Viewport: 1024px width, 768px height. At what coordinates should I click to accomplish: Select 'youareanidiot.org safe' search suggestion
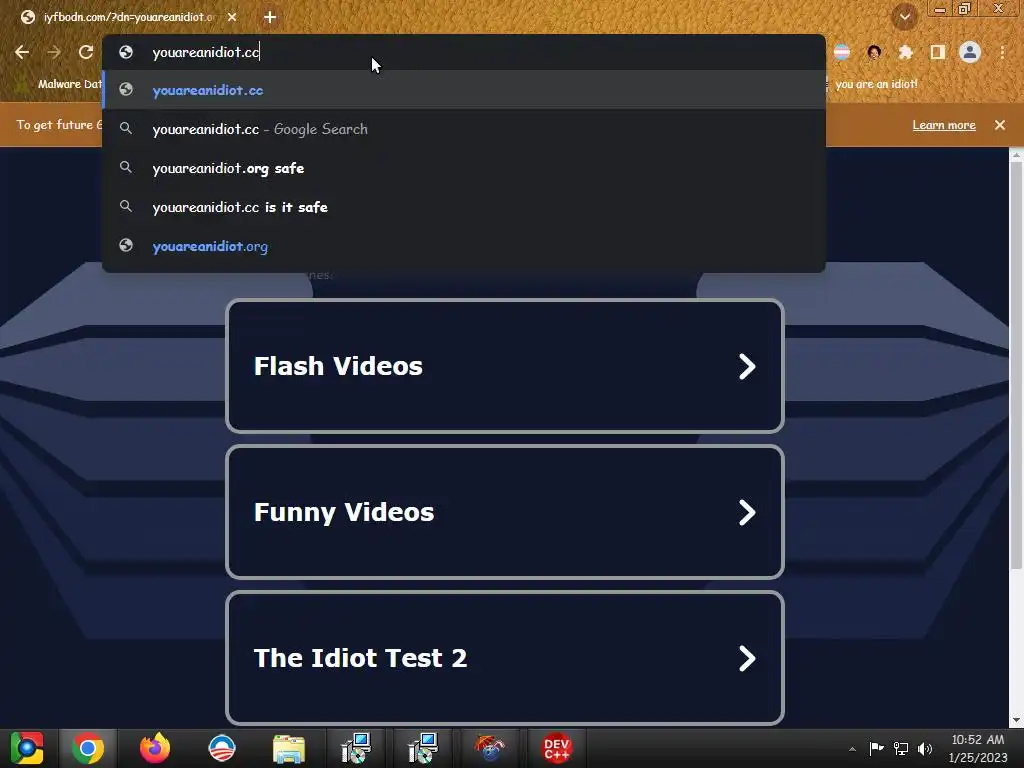(464, 168)
